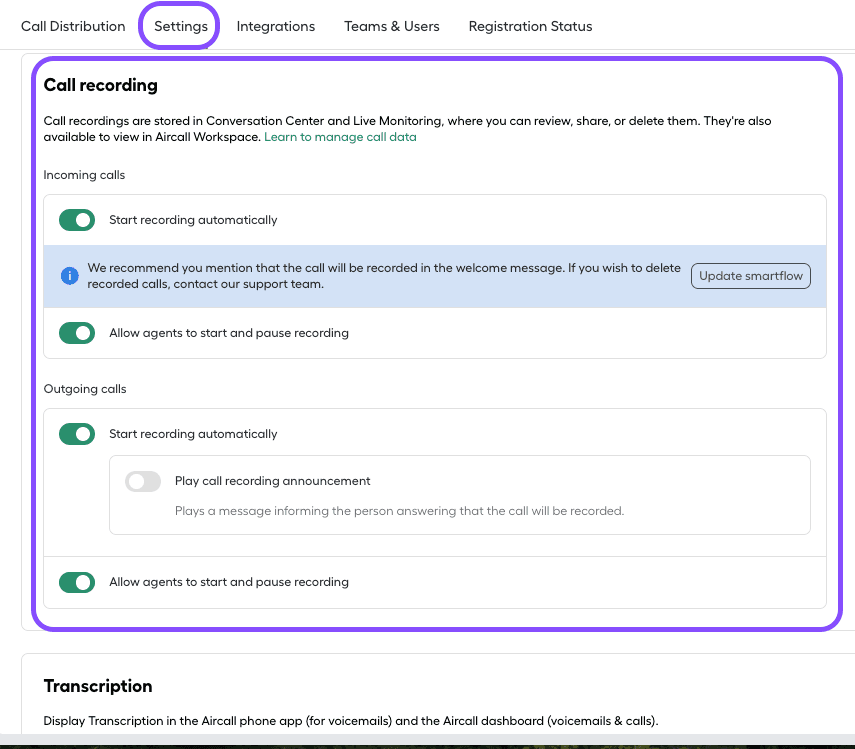Disable automatic recording for outgoing calls
This screenshot has height=749, width=855.
point(77,434)
